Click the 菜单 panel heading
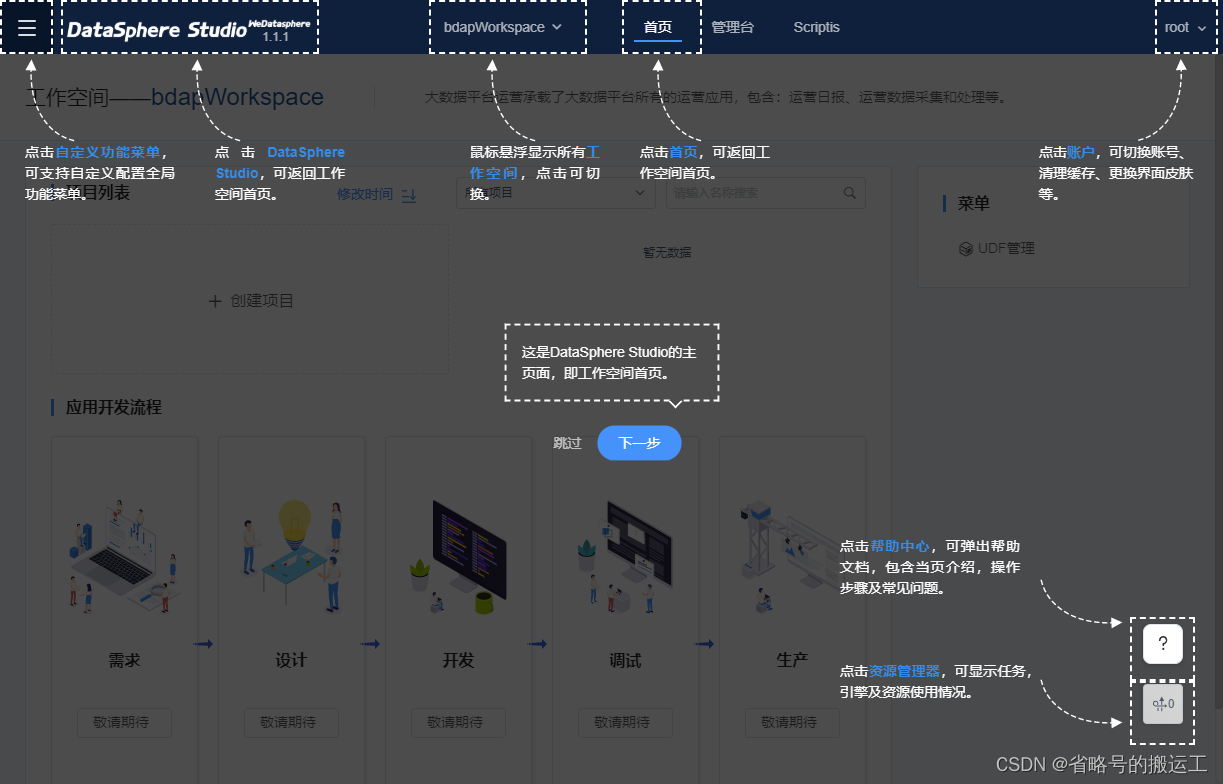1223x784 pixels. click(973, 203)
